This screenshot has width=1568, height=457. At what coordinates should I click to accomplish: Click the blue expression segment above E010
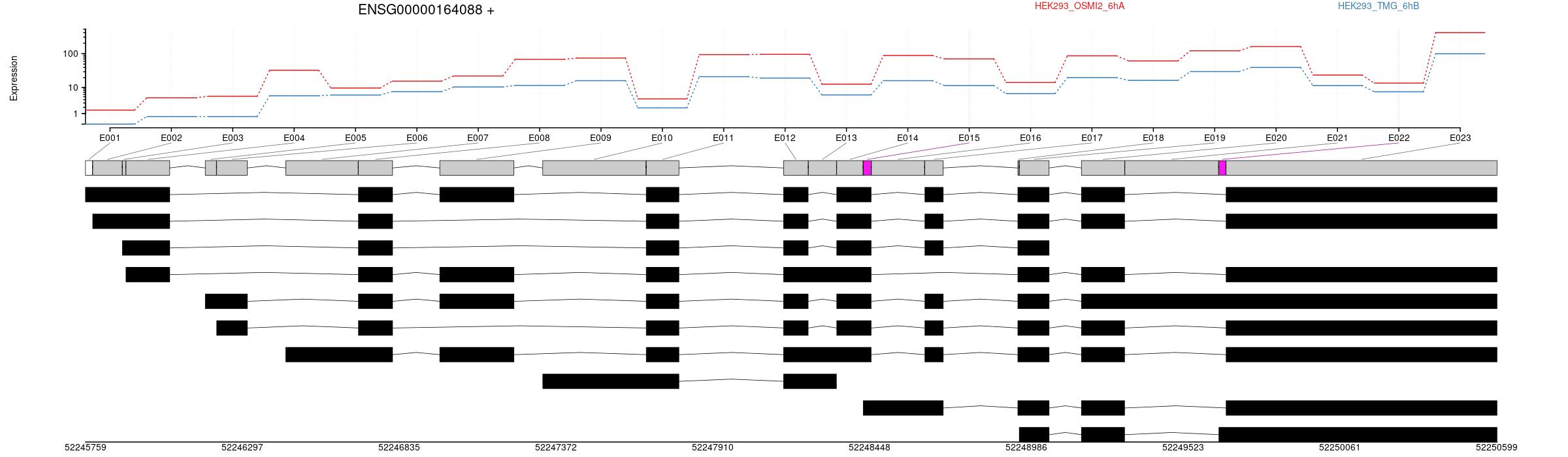coord(662,108)
